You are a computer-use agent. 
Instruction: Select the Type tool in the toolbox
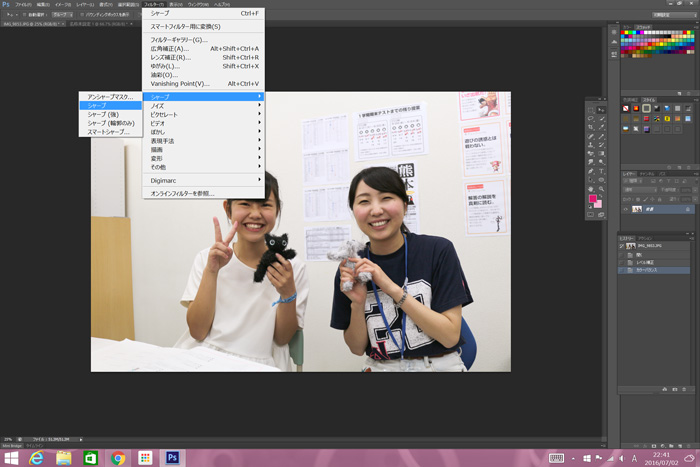(x=600, y=171)
